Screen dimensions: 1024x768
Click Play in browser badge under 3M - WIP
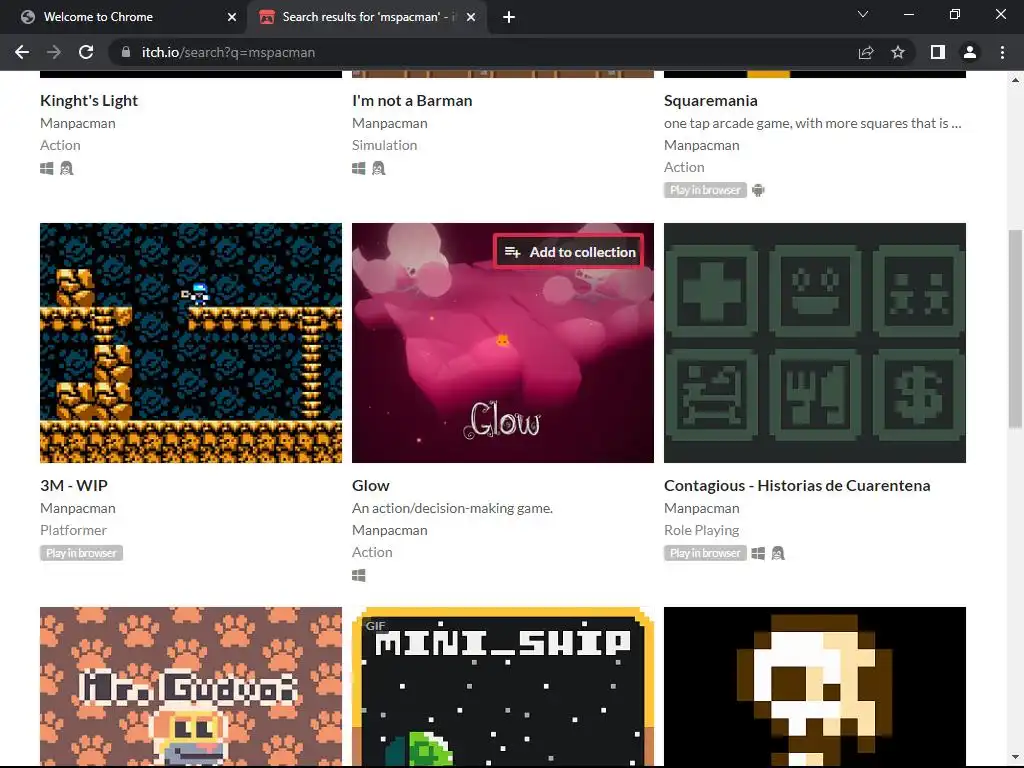click(x=81, y=553)
